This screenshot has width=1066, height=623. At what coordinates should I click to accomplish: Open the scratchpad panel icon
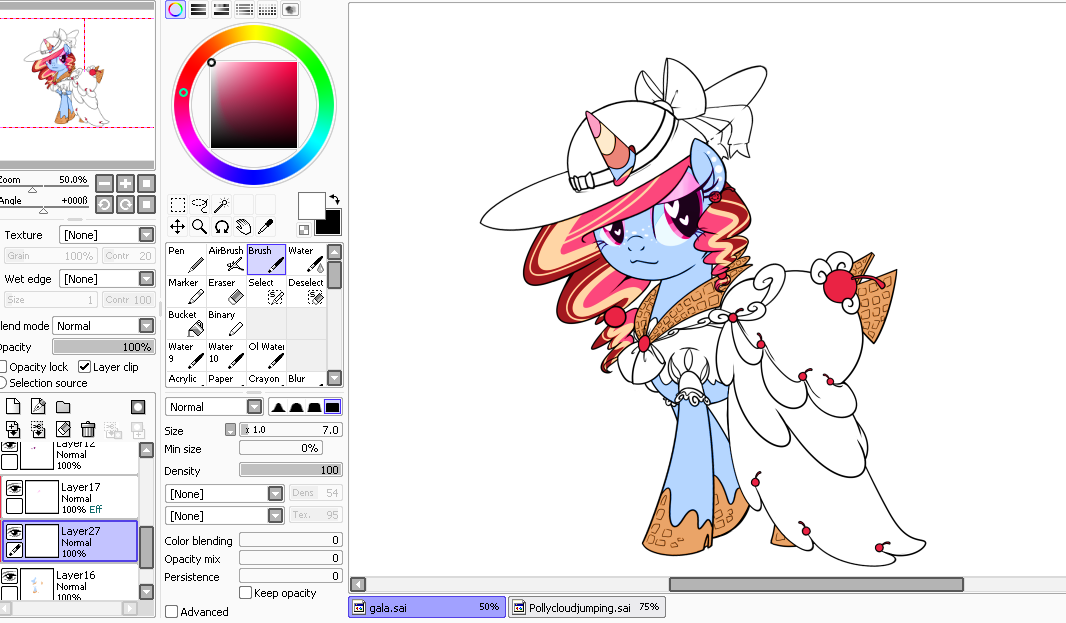pos(291,10)
